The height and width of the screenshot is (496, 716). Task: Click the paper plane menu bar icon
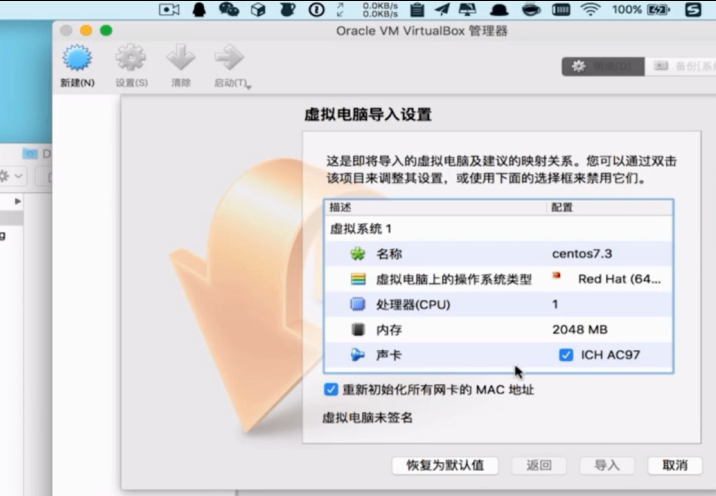point(442,10)
